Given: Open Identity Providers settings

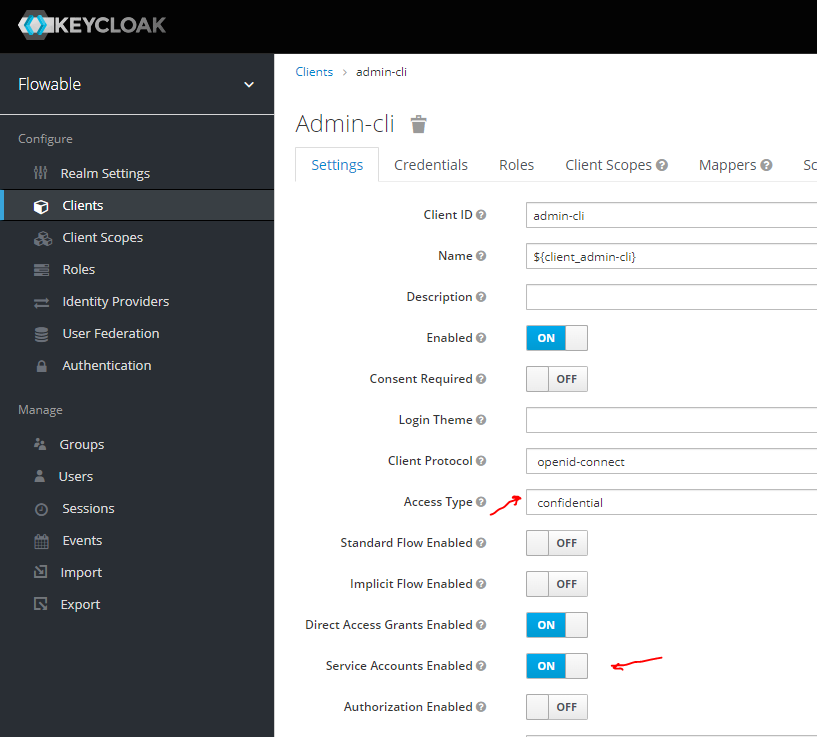Looking at the screenshot, I should [x=115, y=301].
